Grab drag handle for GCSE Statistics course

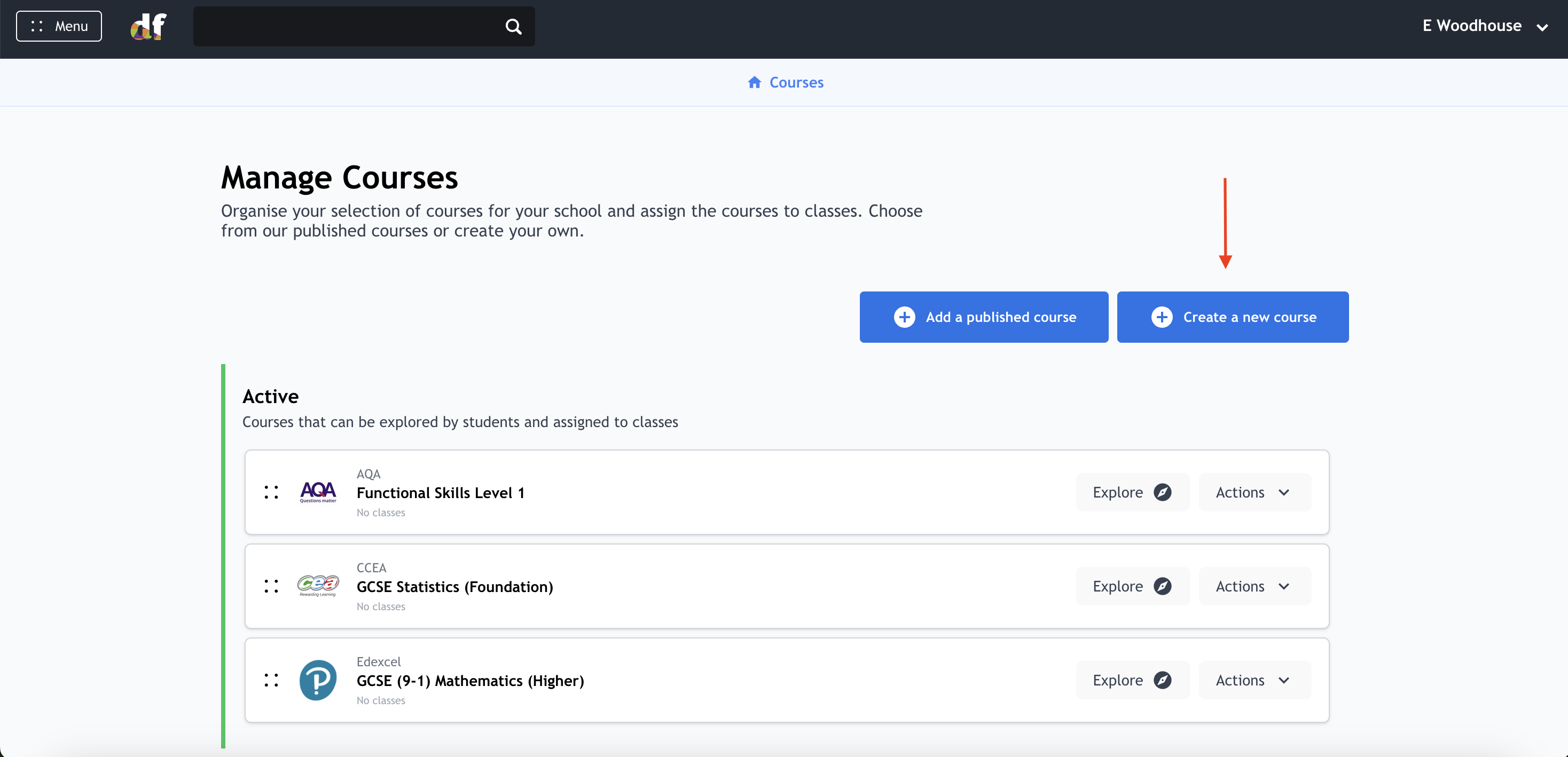click(271, 586)
